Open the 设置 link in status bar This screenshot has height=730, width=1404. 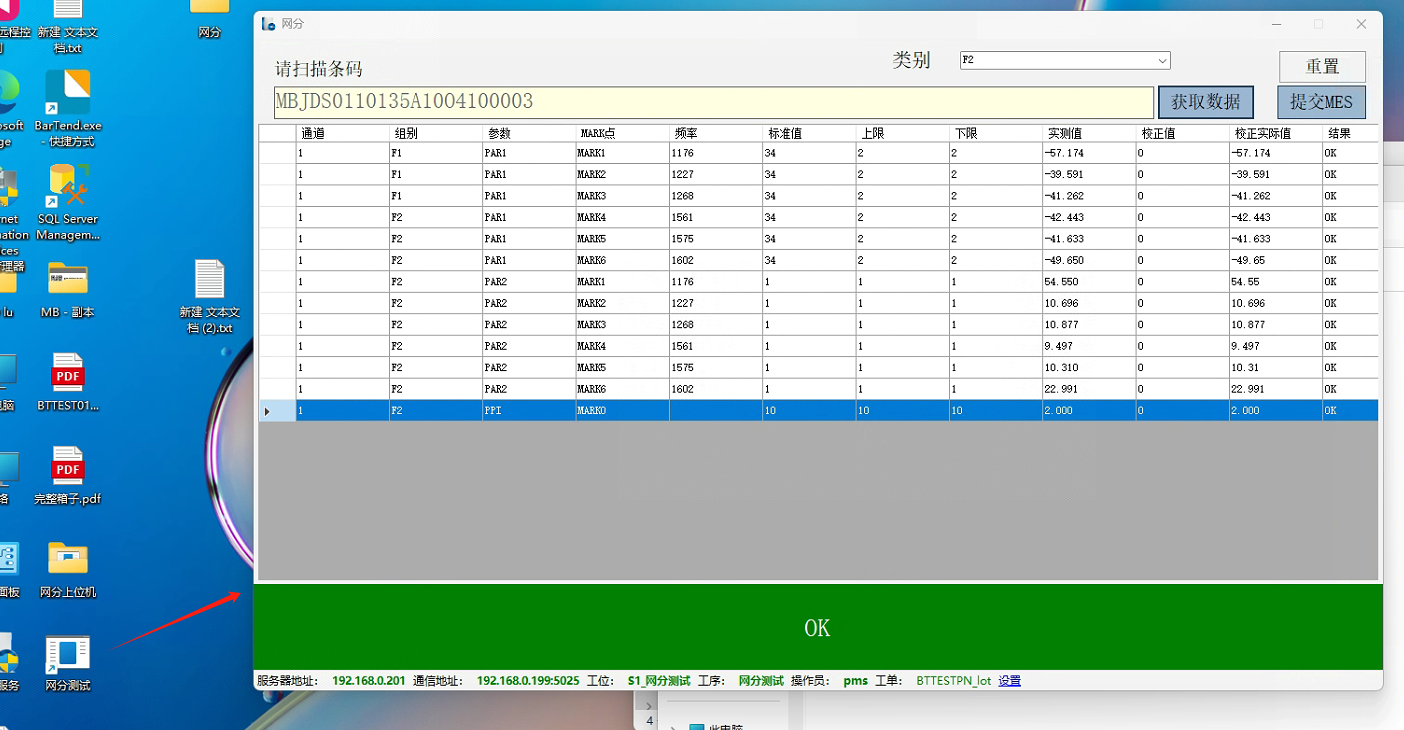tap(1009, 681)
